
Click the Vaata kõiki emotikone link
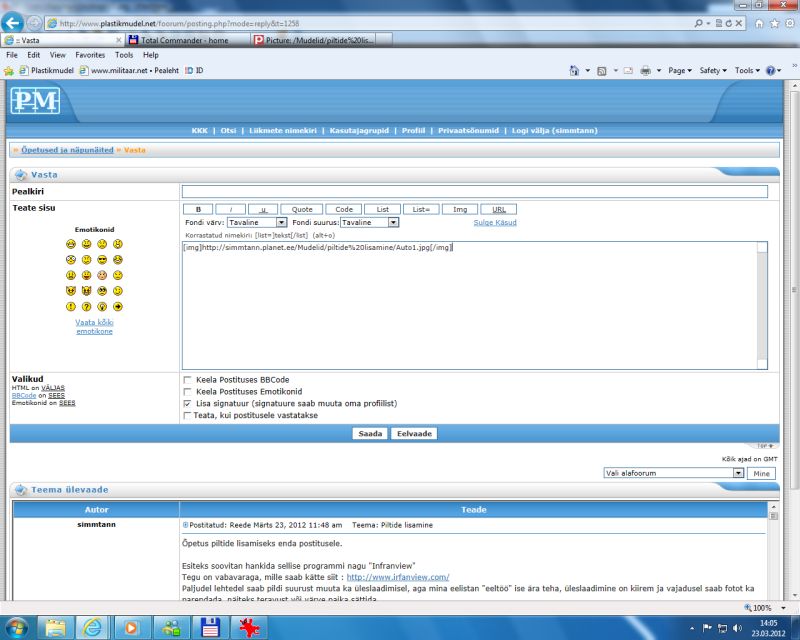[94, 327]
